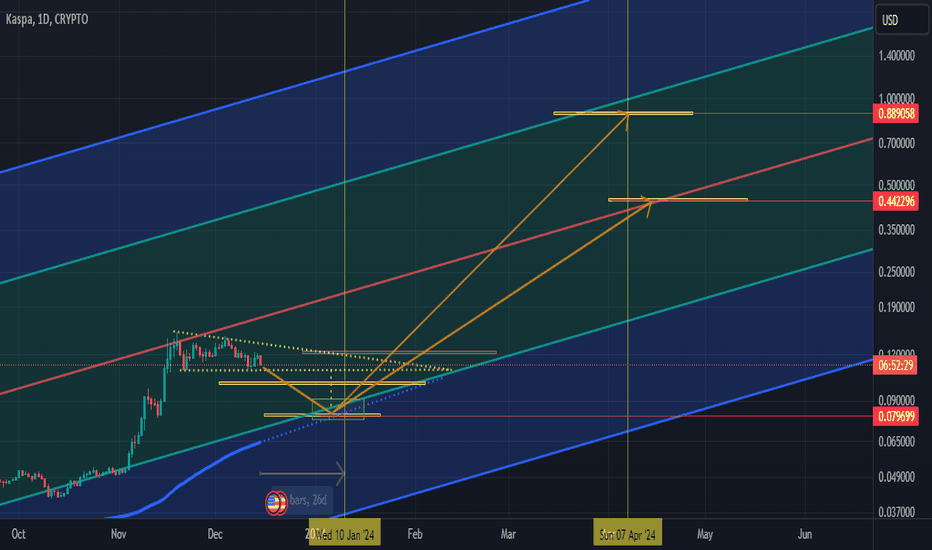Screen dimensions: 932x550
Task: Click the Jun label on time axis
Action: [x=804, y=534]
